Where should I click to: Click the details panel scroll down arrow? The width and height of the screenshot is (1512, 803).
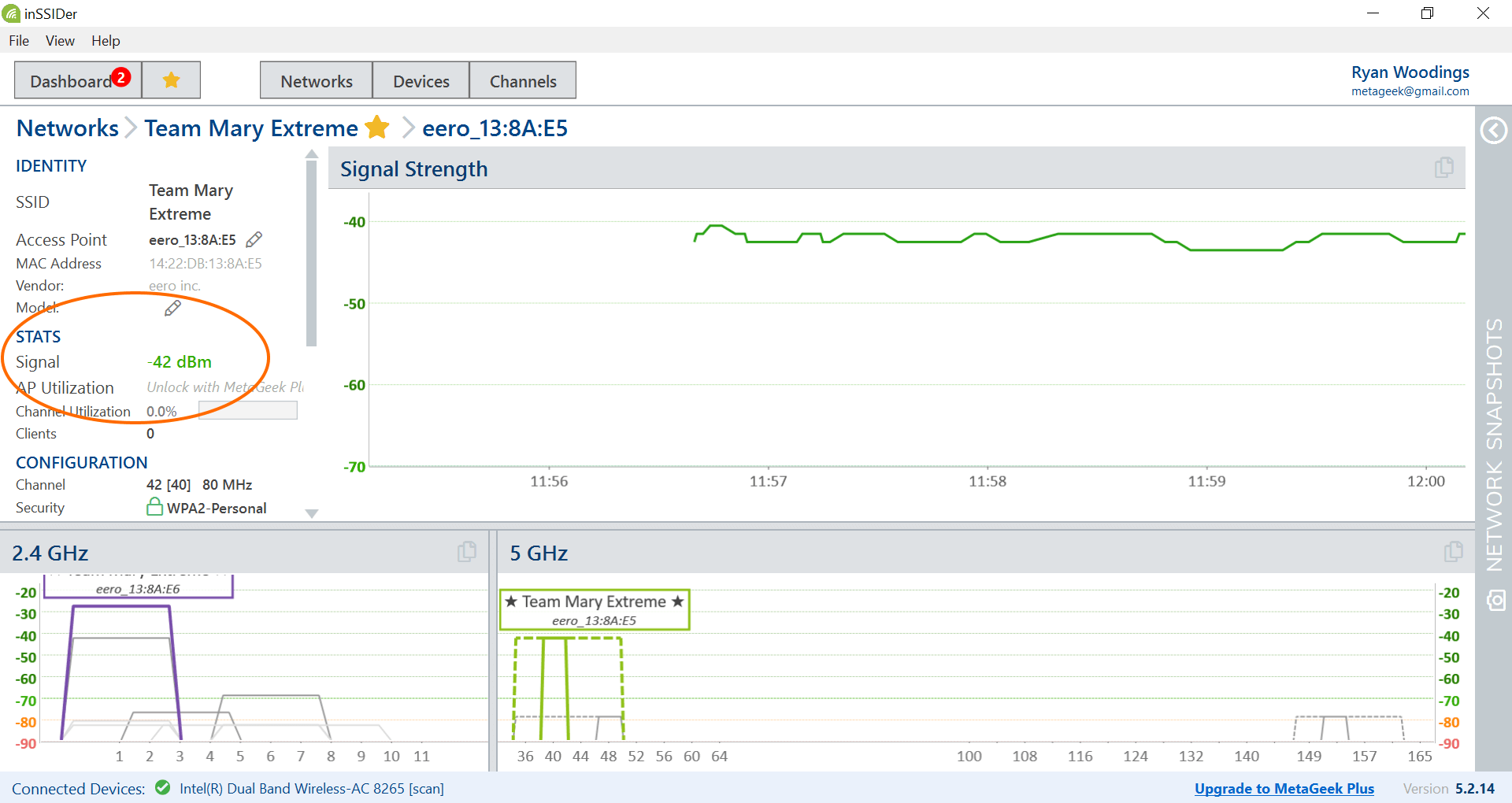point(312,513)
